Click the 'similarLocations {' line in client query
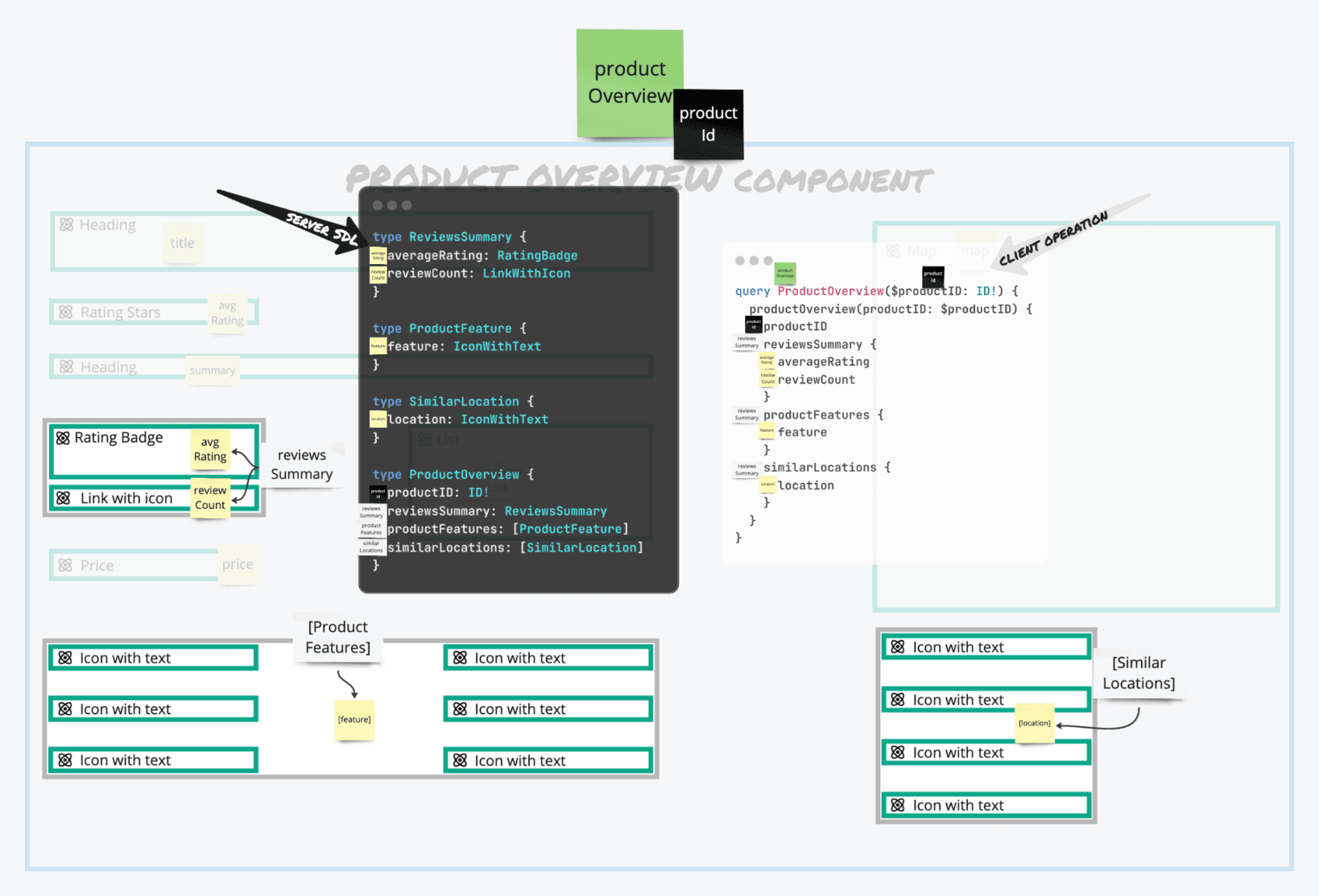 click(x=827, y=468)
